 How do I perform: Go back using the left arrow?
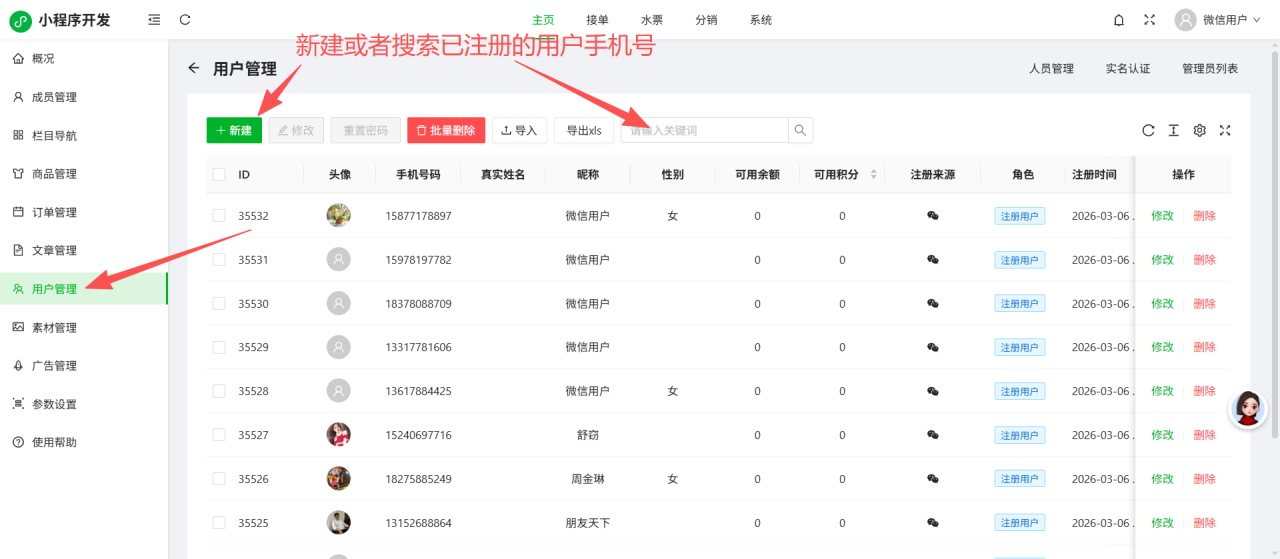(x=194, y=68)
